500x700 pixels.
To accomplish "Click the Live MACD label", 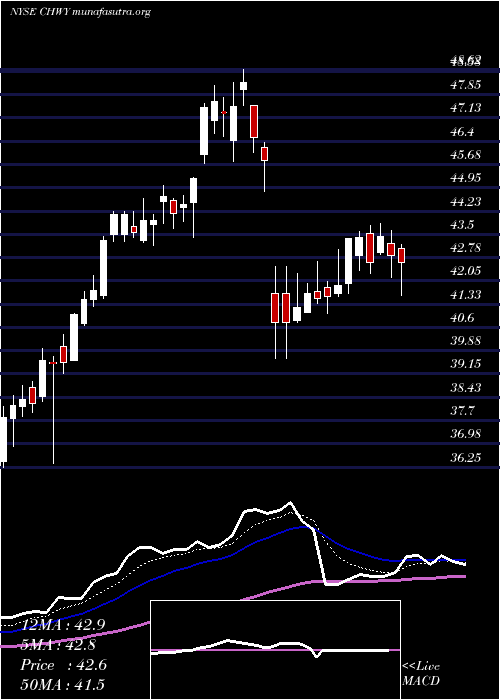I will tap(421, 674).
